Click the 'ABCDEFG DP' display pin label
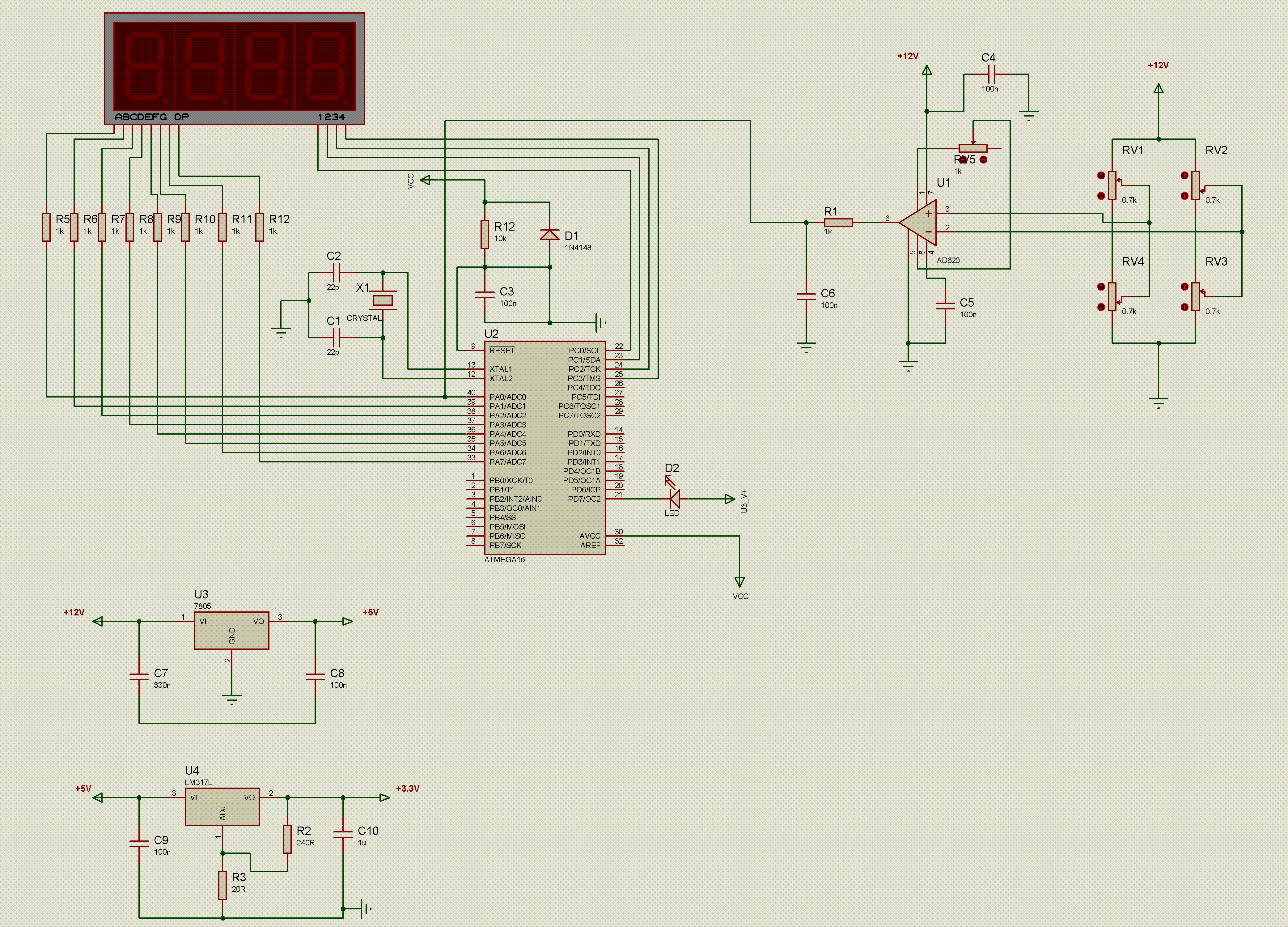 coord(152,117)
